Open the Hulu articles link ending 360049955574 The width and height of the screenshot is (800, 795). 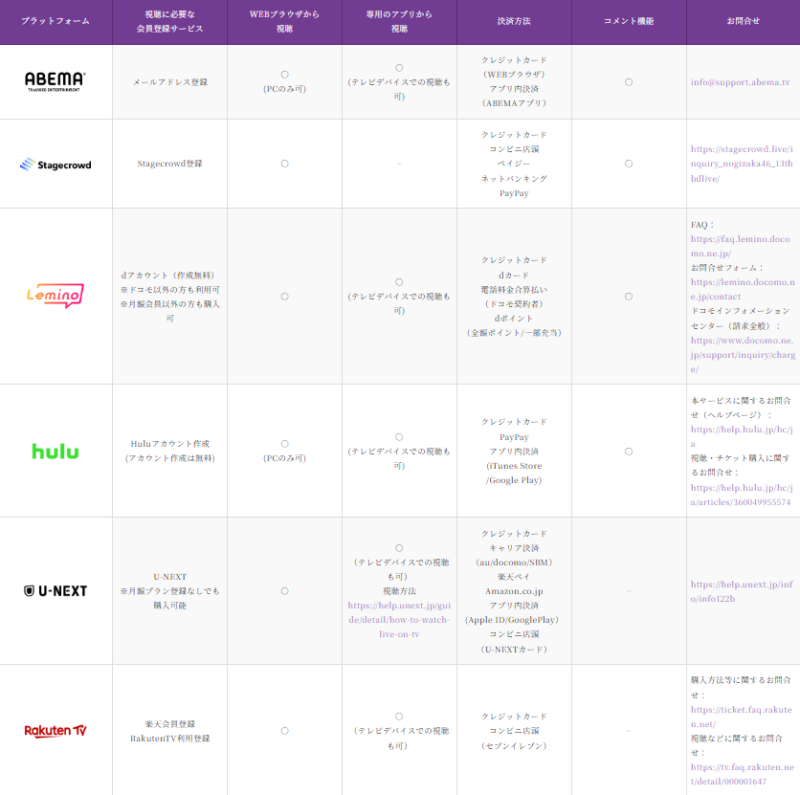(741, 495)
